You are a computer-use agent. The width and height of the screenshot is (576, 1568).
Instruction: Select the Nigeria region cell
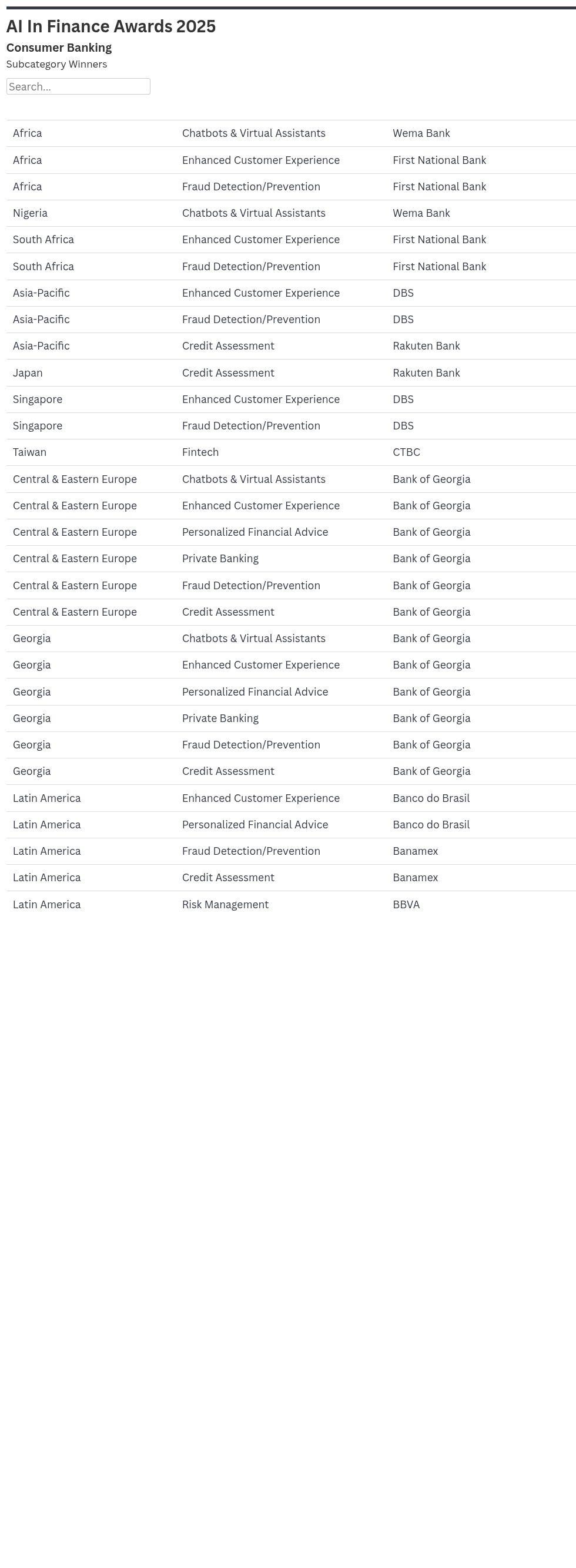pos(30,213)
